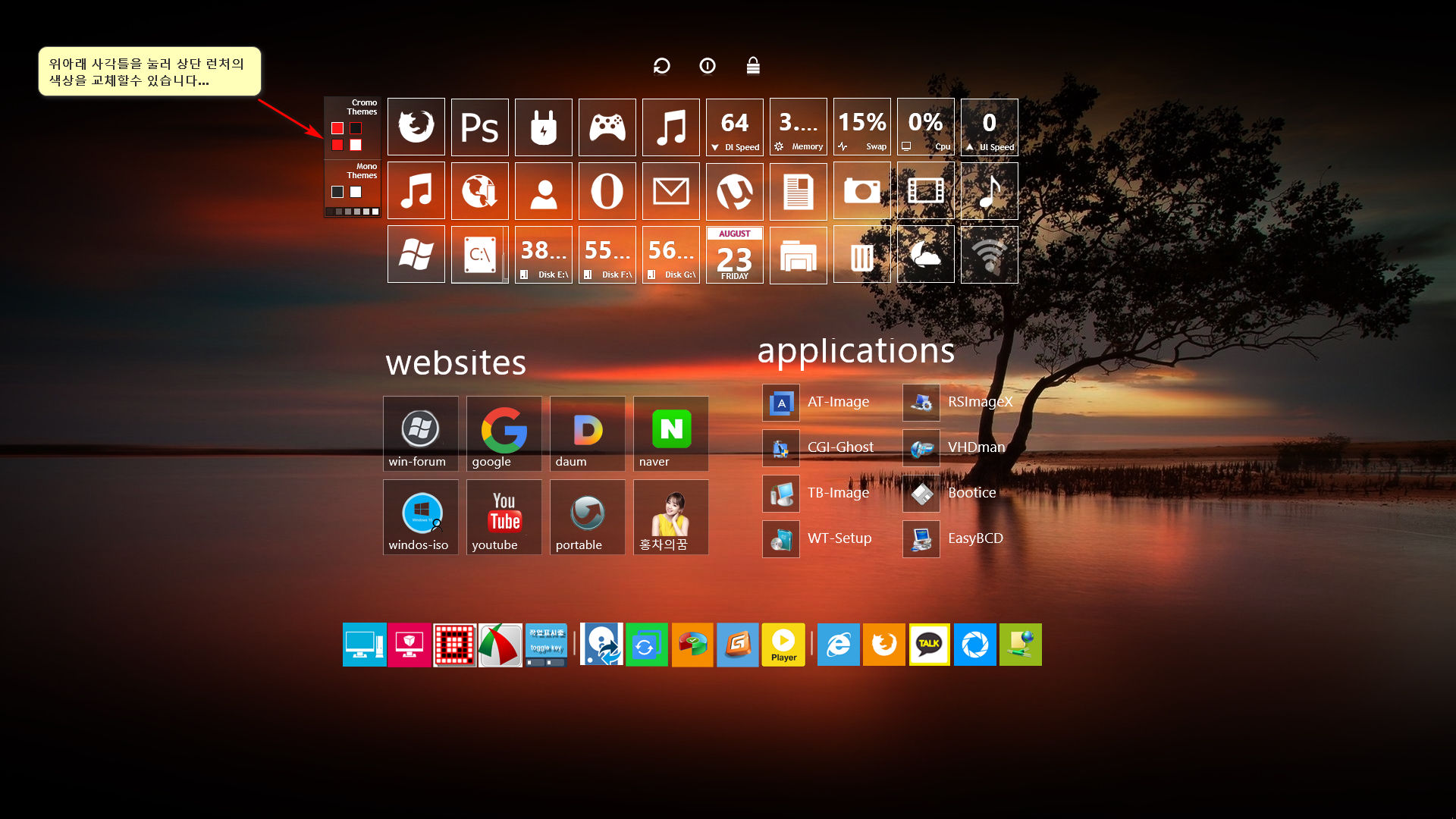
Task: Launch the uTorrent tile
Action: pyautogui.click(x=735, y=191)
